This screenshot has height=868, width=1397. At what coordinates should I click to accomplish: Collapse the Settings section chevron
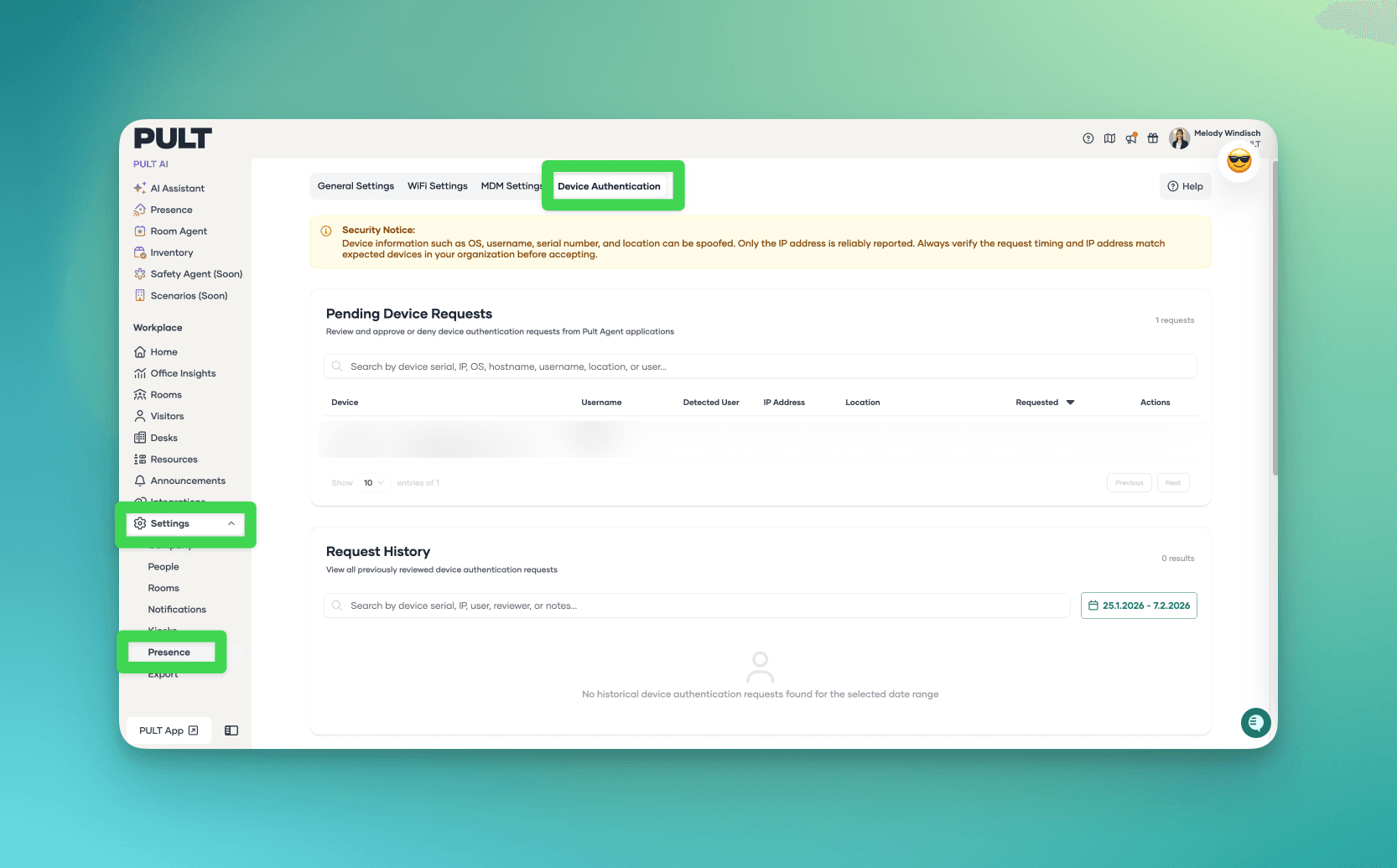[231, 523]
